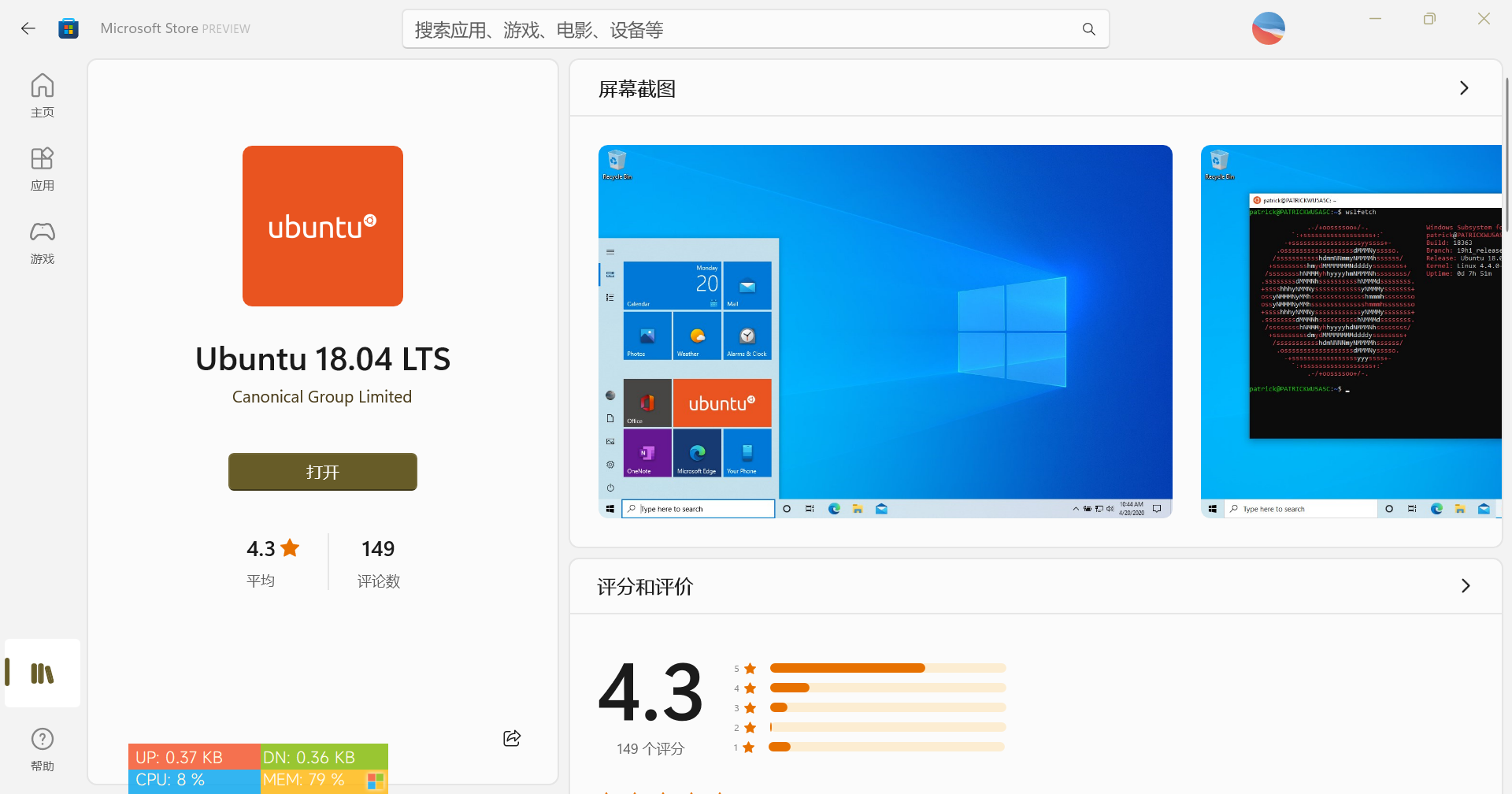
Task: Click the Canonical Group Limited publisher link
Action: pos(322,397)
